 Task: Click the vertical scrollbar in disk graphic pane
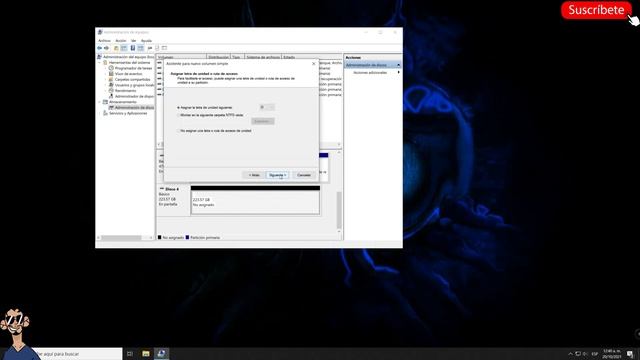(339, 211)
